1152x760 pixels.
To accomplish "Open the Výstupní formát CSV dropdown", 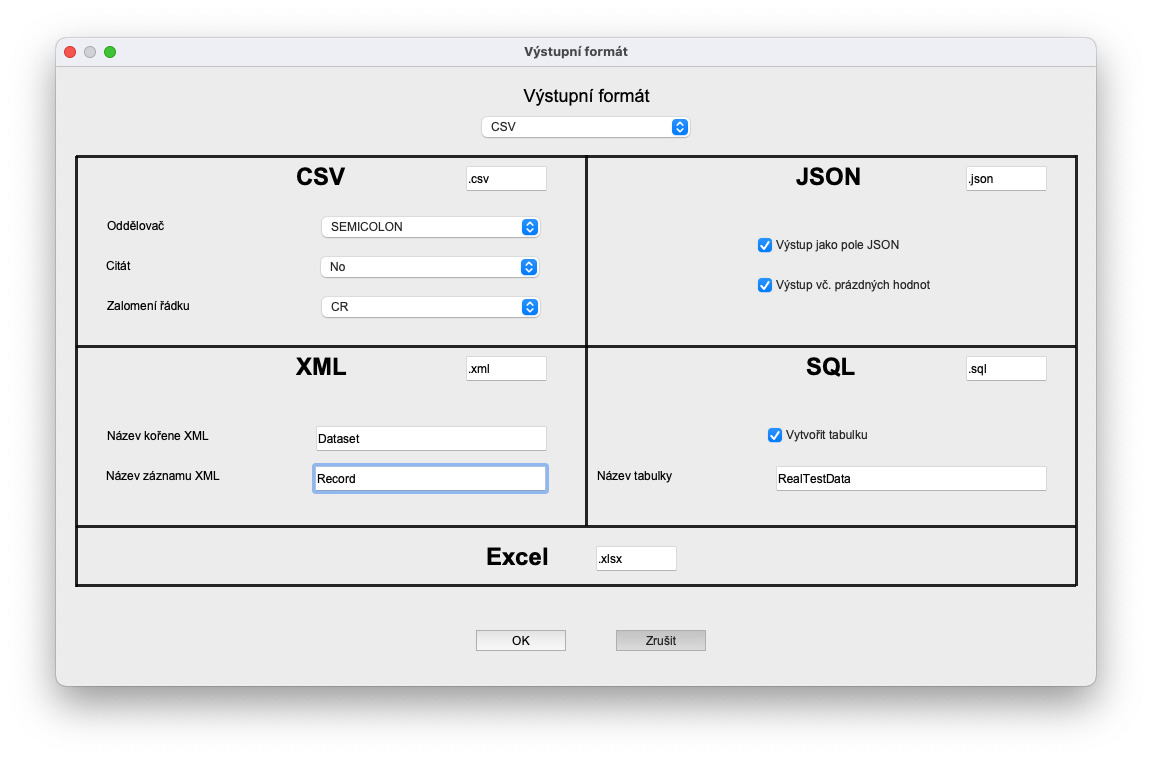I will 586,126.
